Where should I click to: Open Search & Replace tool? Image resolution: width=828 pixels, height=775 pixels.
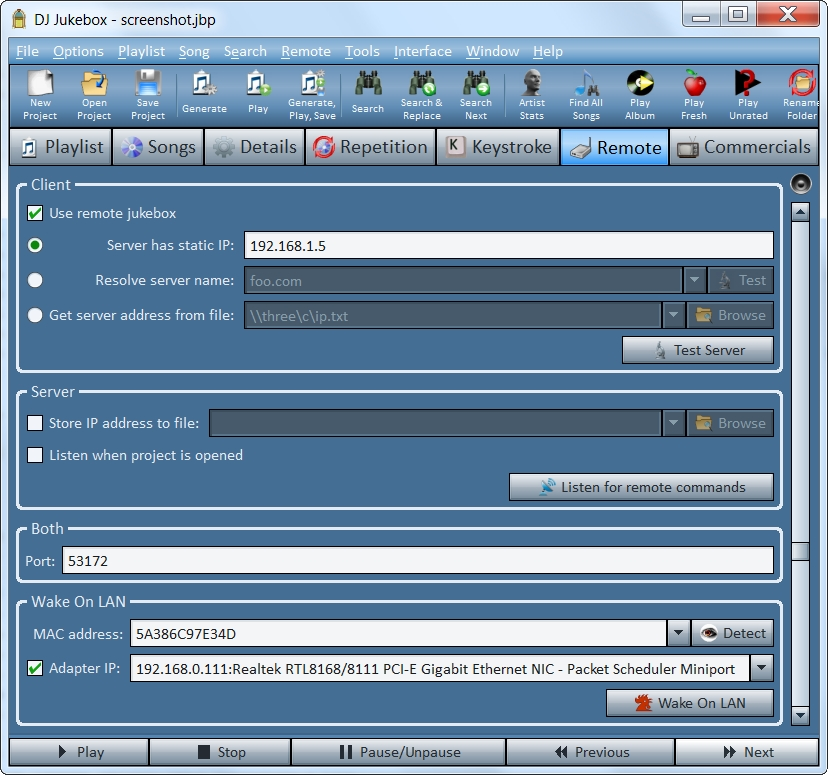tap(421, 95)
